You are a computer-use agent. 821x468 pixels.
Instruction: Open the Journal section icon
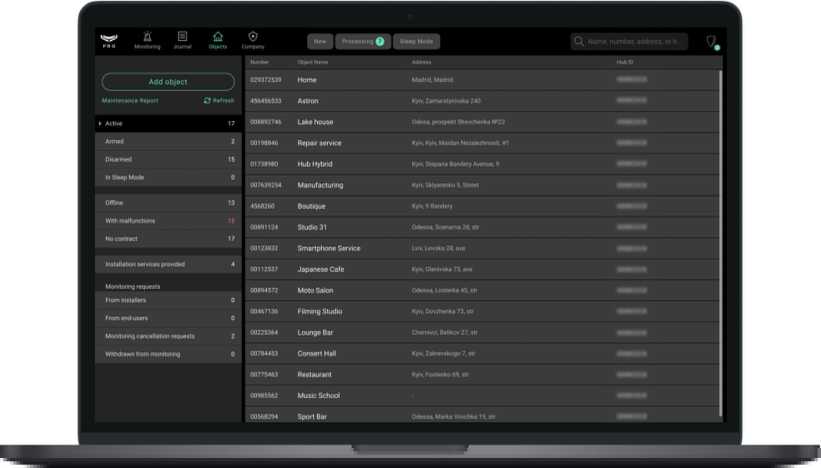(x=182, y=37)
